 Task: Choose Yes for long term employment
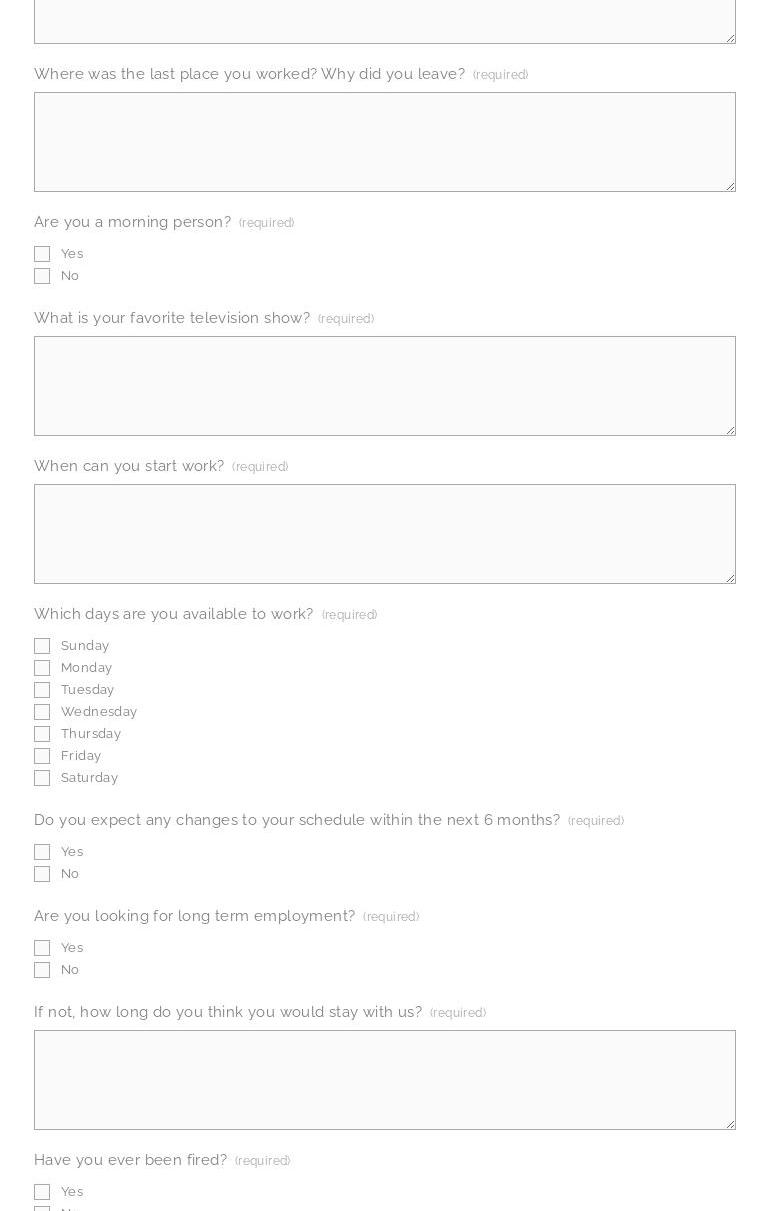pos(42,948)
